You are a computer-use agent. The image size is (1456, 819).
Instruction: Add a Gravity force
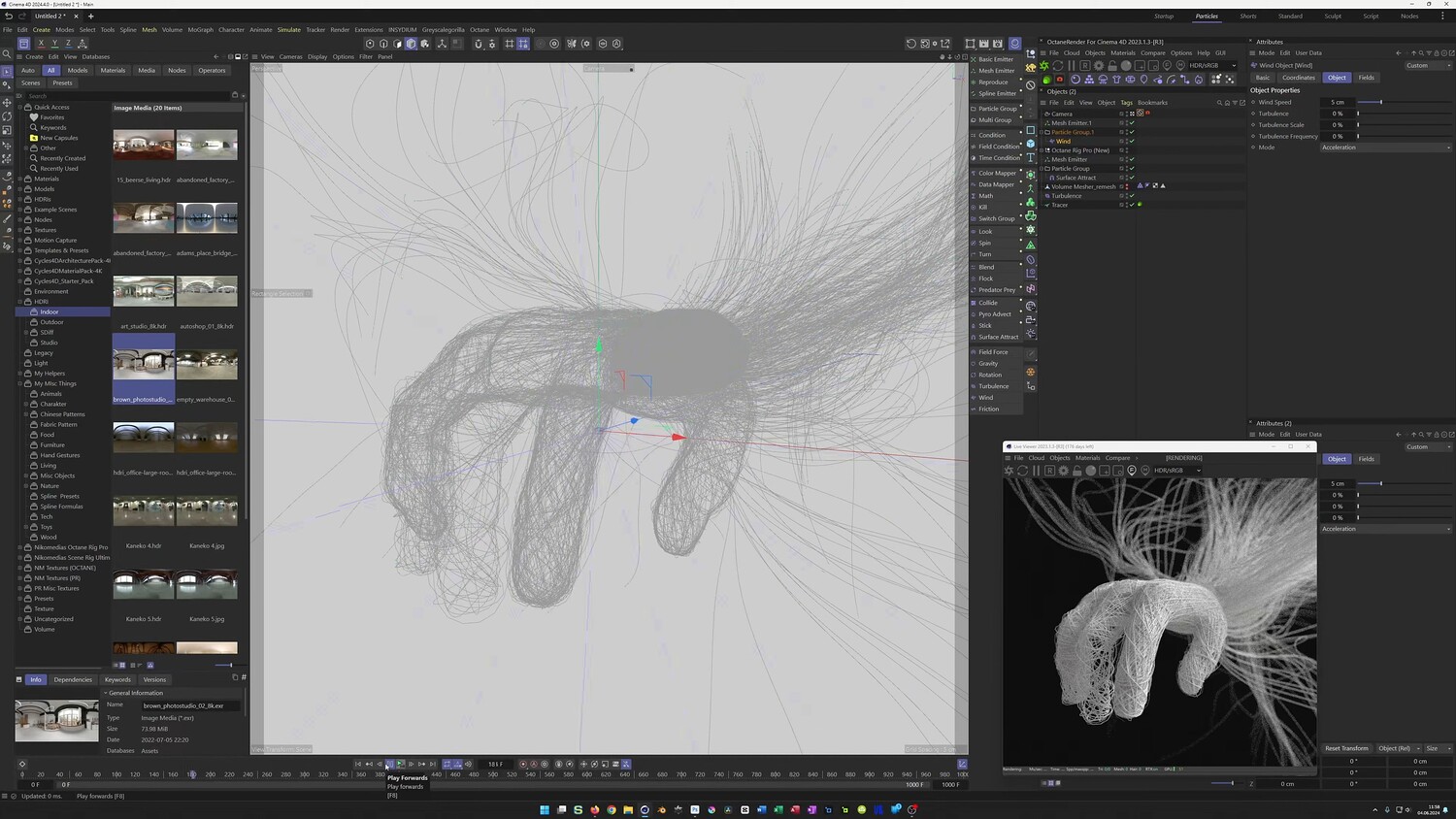coord(988,364)
